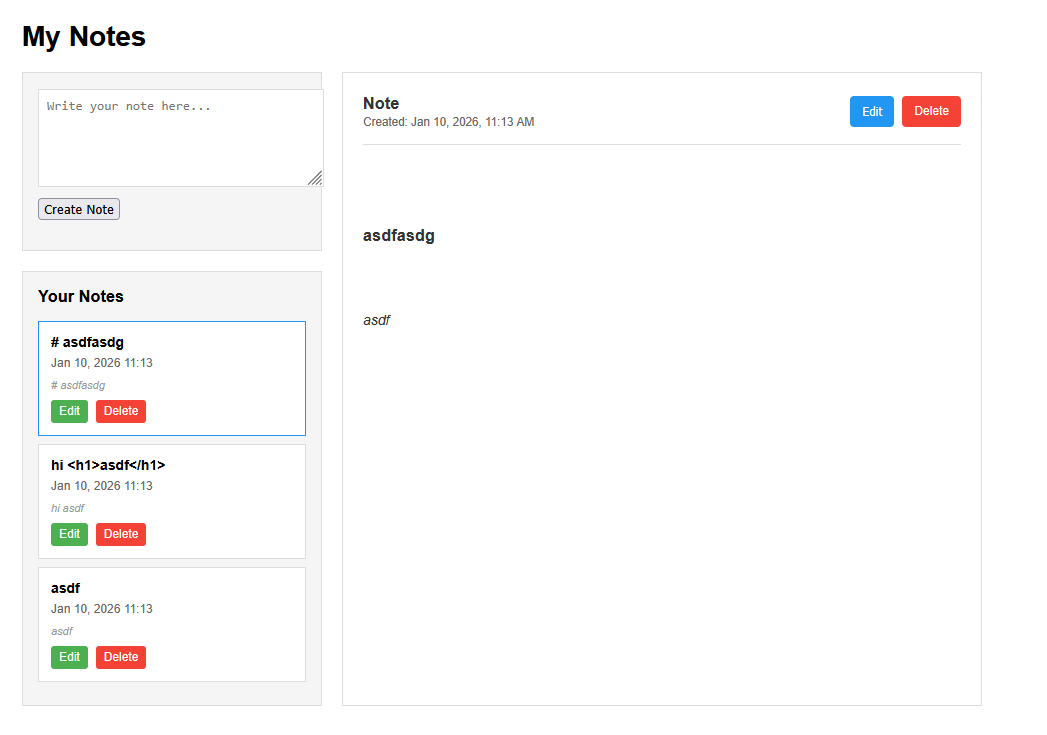Image resolution: width=1047 pixels, height=735 pixels.
Task: Delete the "# asdfasdg" note from the list
Action: point(121,411)
